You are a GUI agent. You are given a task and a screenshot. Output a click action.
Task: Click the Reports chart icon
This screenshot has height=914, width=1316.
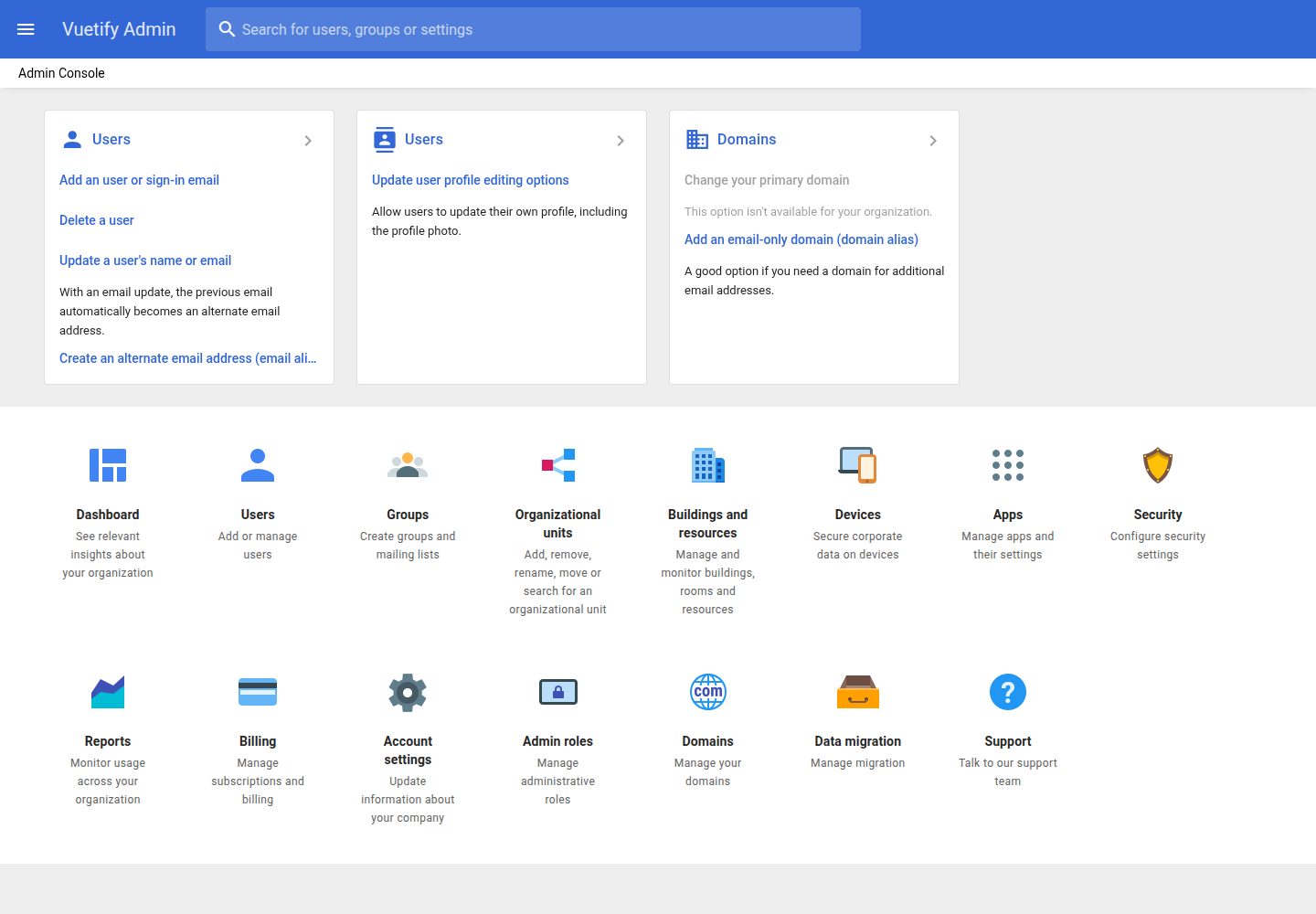click(108, 692)
